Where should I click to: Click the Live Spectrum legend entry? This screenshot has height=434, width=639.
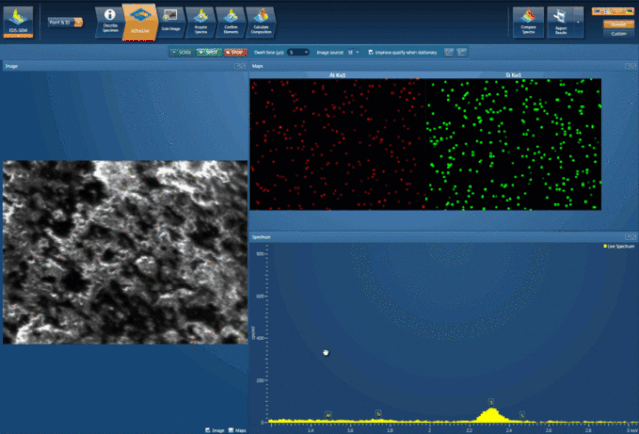[x=619, y=246]
